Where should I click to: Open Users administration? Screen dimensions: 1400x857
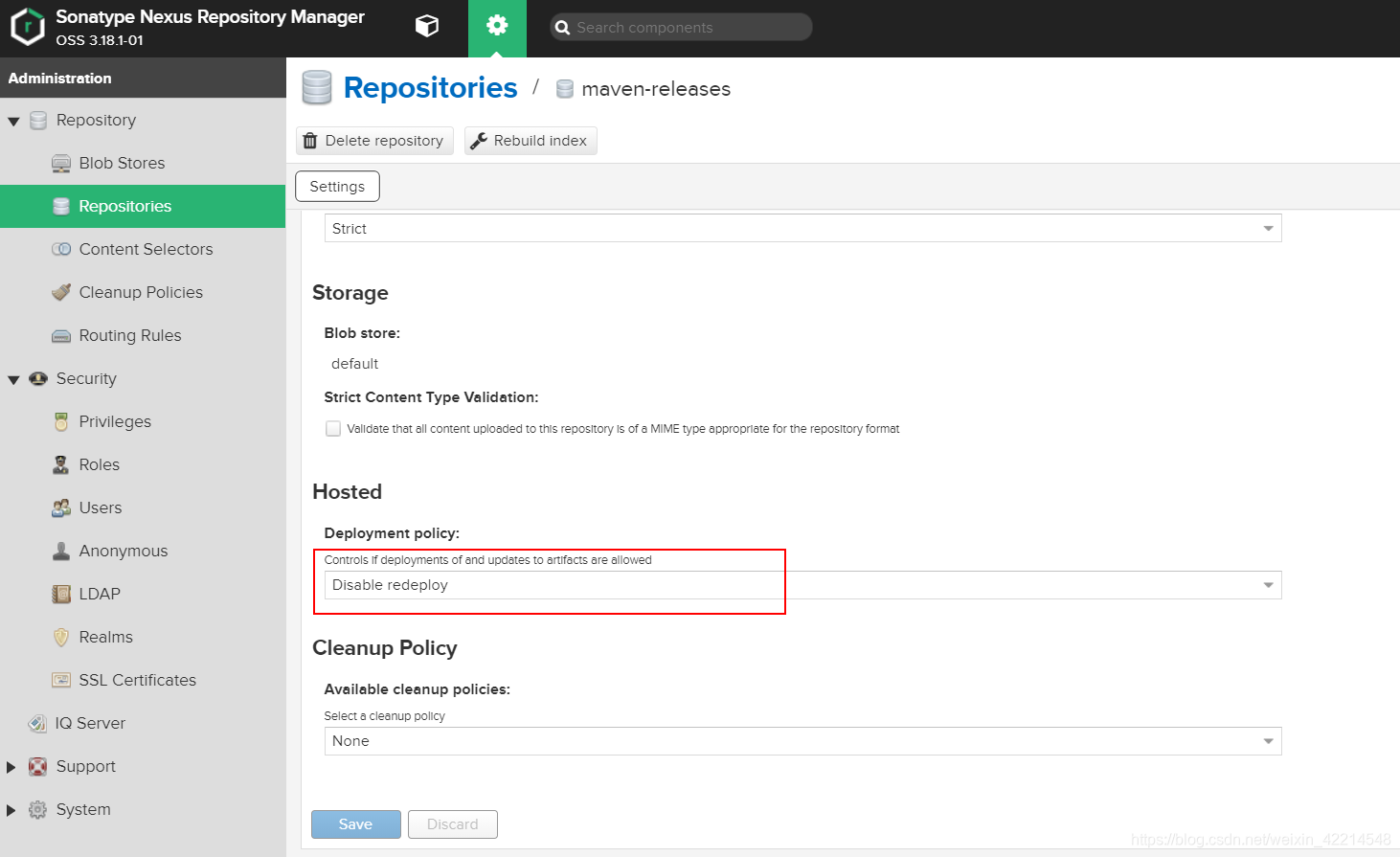[x=102, y=507]
